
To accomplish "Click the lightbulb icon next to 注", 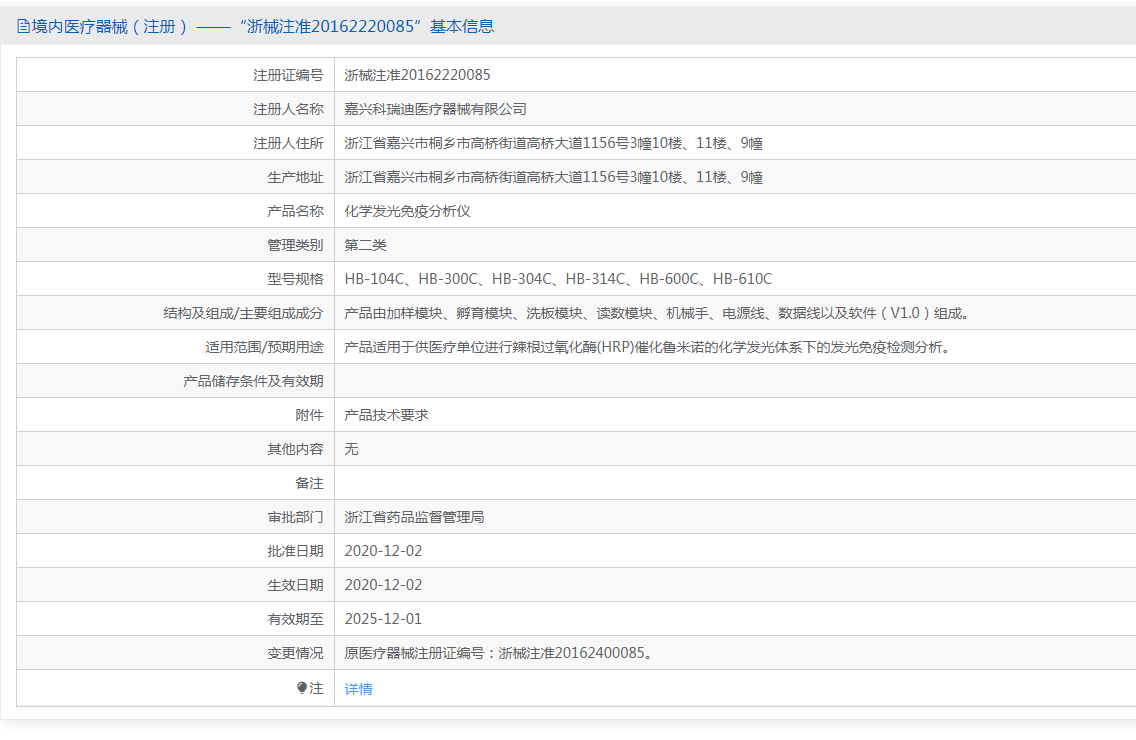I will (x=302, y=688).
